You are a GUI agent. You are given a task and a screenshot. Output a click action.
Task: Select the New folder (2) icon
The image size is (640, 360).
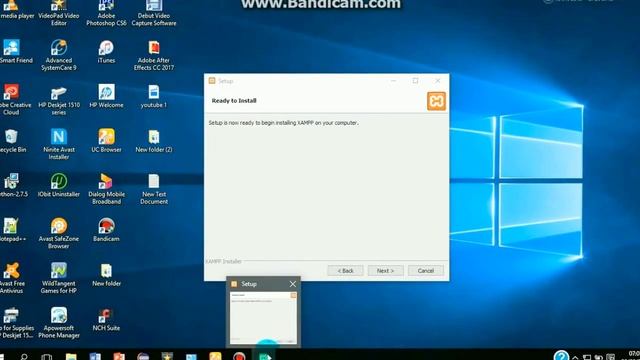[x=154, y=141]
